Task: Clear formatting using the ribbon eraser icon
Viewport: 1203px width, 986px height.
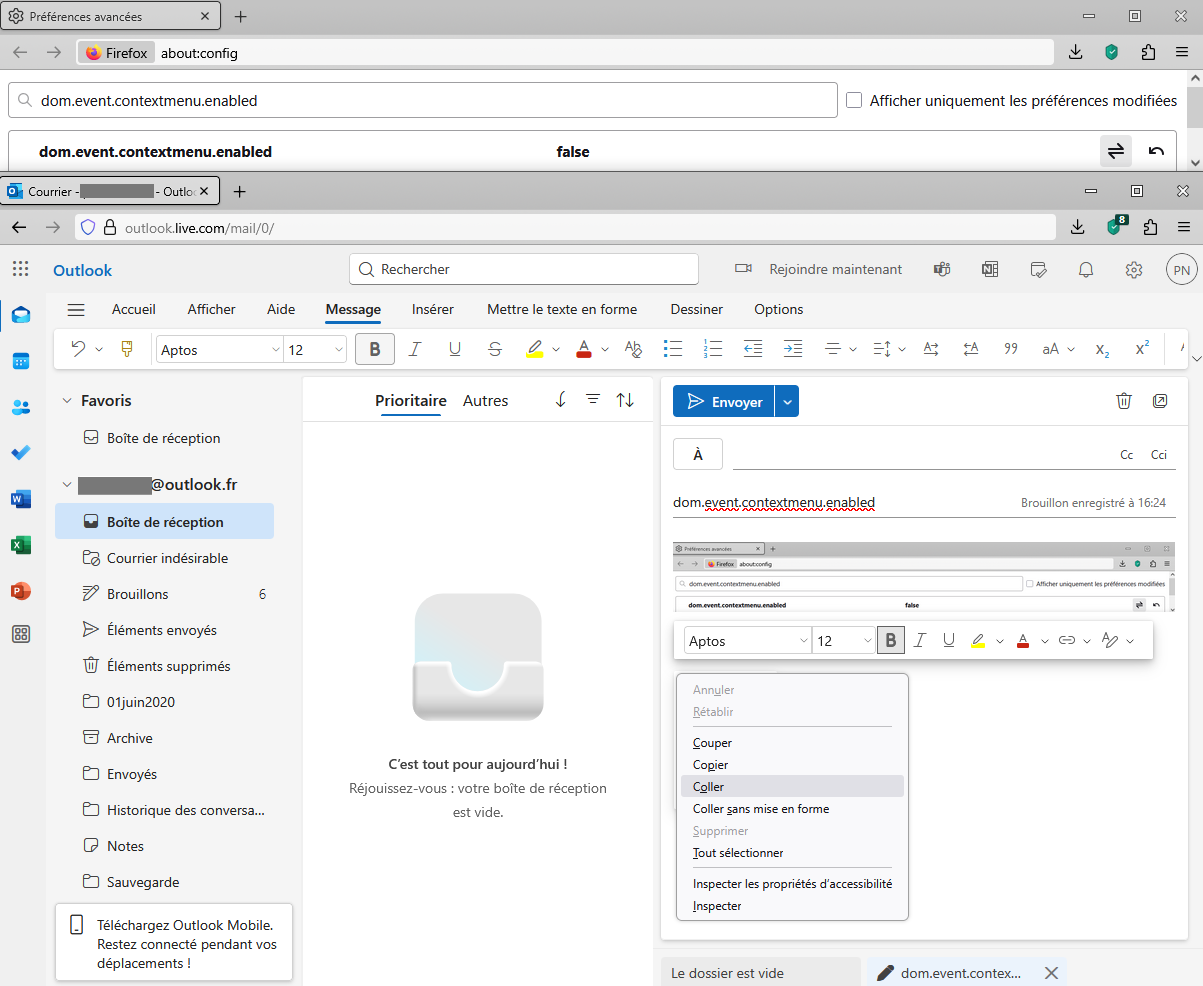Action: pyautogui.click(x=633, y=349)
